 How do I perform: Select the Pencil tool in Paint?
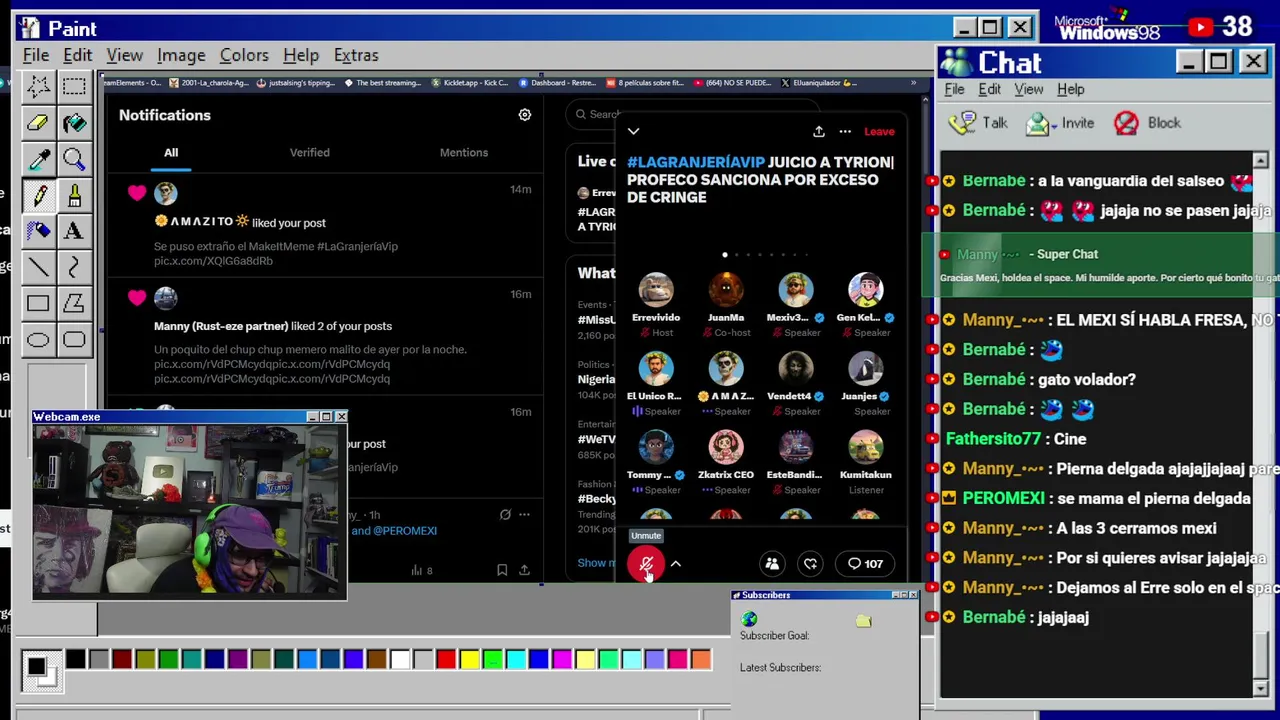[x=38, y=195]
